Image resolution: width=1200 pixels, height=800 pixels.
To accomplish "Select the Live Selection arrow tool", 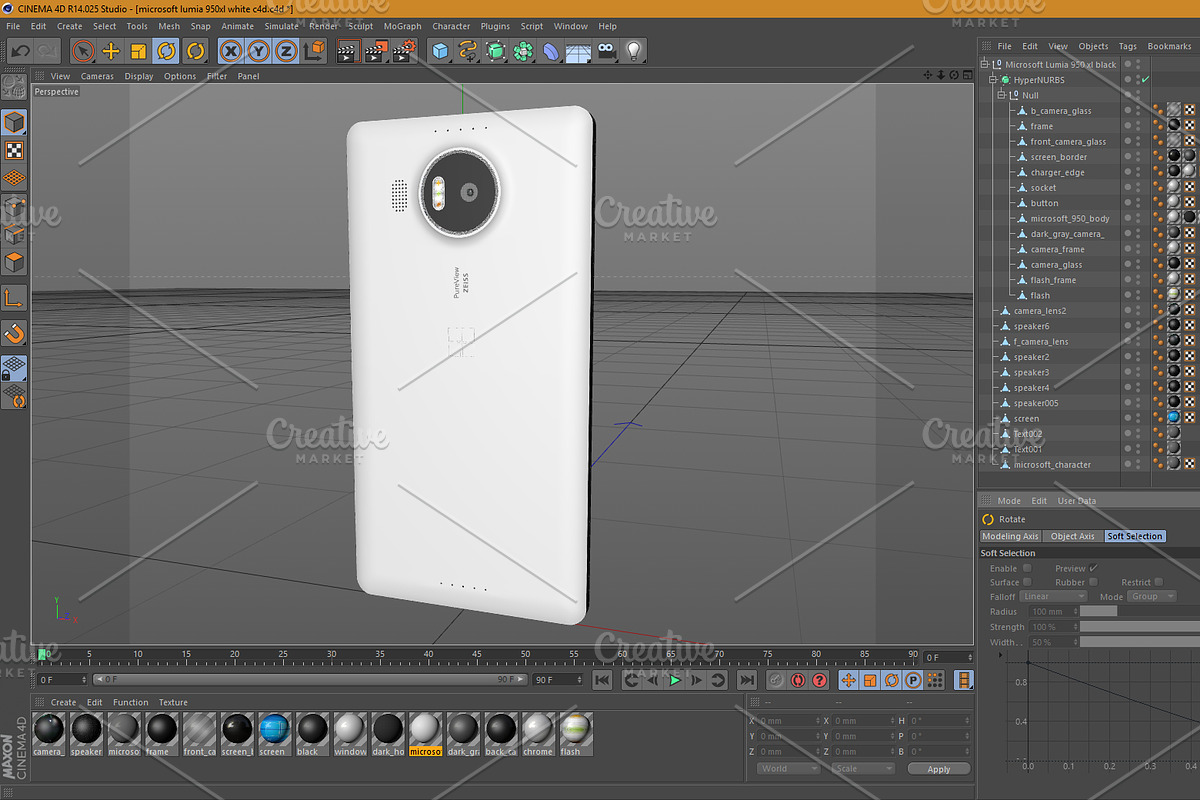I will click(83, 51).
